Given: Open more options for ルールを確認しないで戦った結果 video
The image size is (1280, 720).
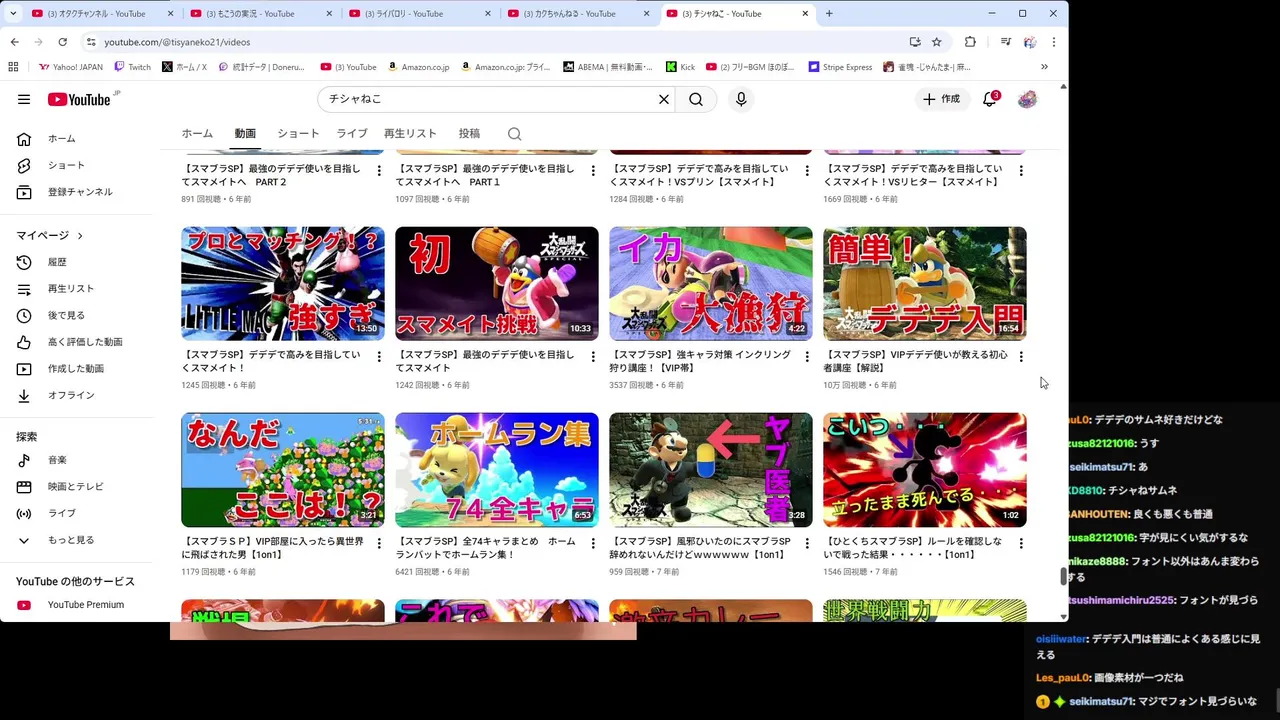Looking at the screenshot, I should click(x=1021, y=543).
